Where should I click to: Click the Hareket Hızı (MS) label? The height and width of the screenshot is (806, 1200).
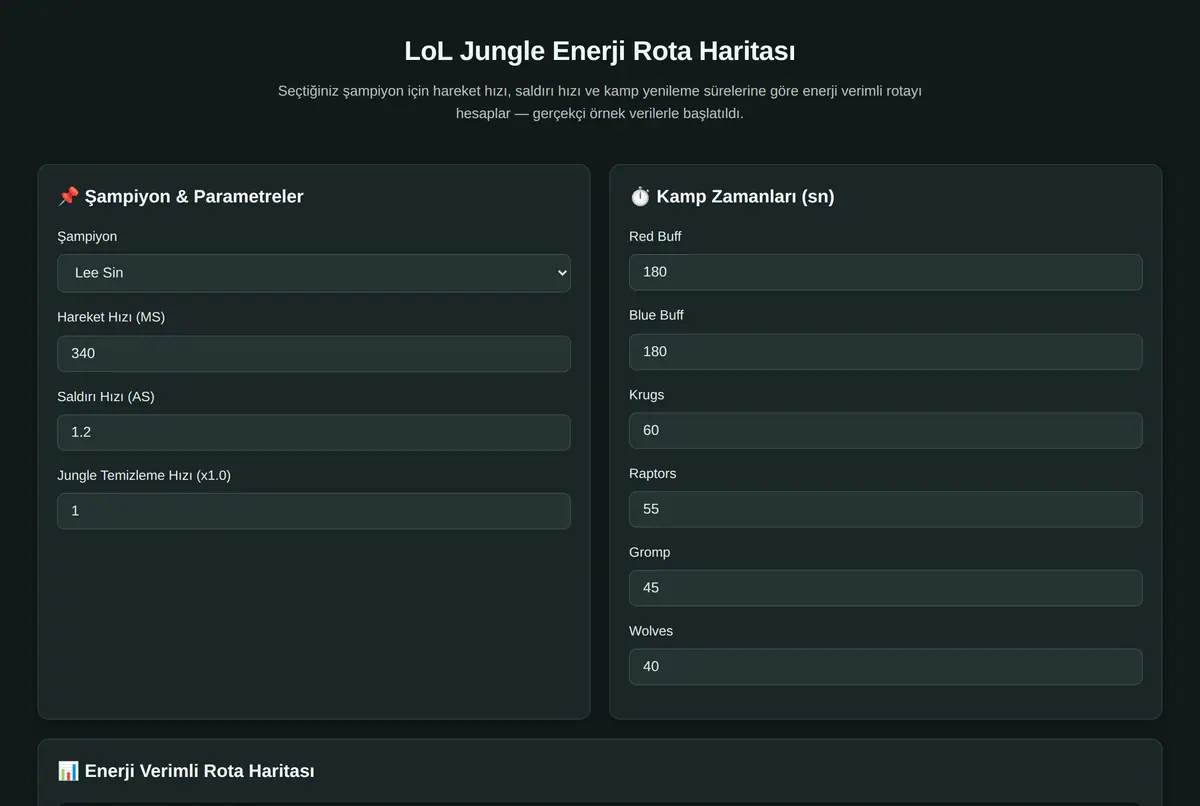pos(111,317)
